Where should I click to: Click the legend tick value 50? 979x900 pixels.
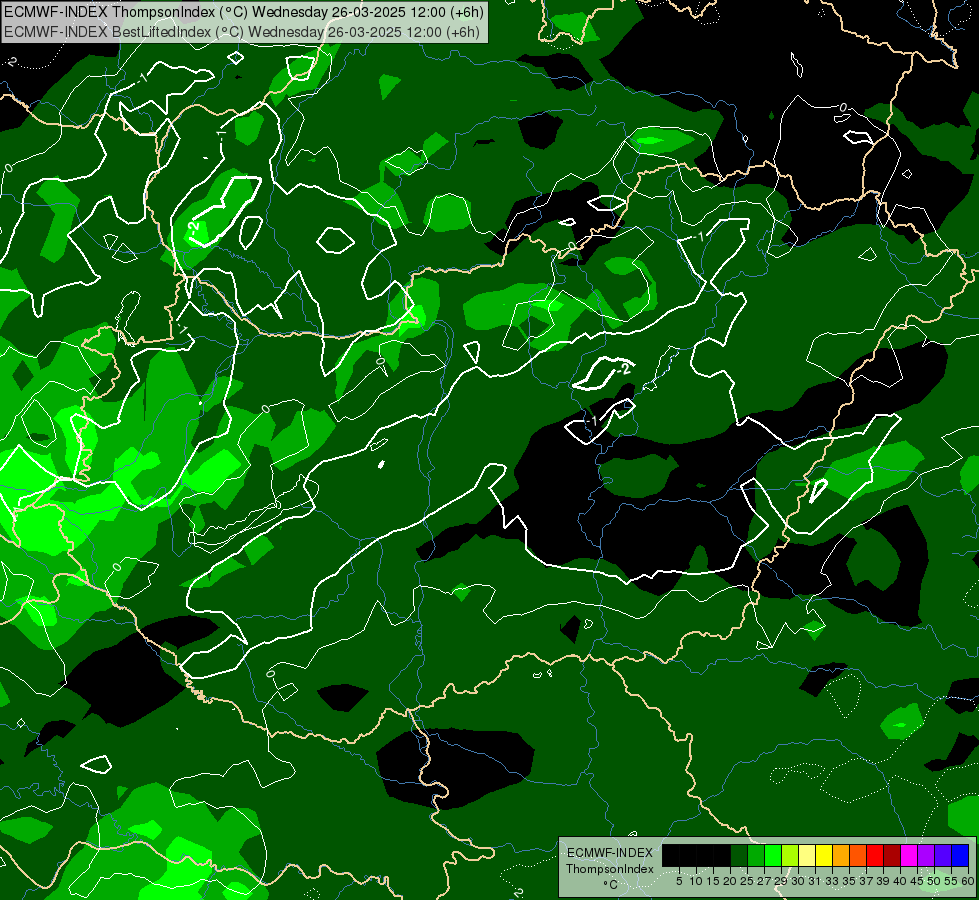[x=933, y=881]
